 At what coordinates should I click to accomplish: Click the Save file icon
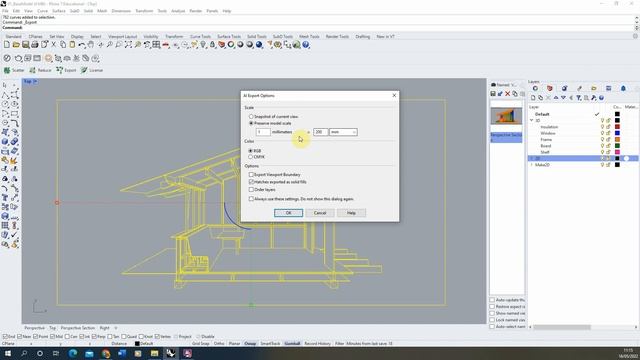25,45
